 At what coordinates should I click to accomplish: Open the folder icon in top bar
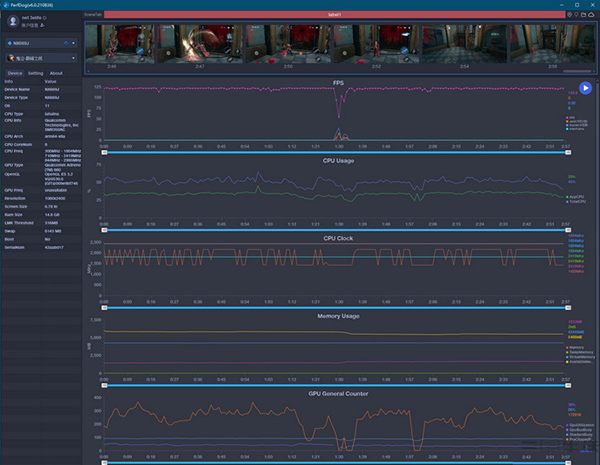pyautogui.click(x=585, y=15)
